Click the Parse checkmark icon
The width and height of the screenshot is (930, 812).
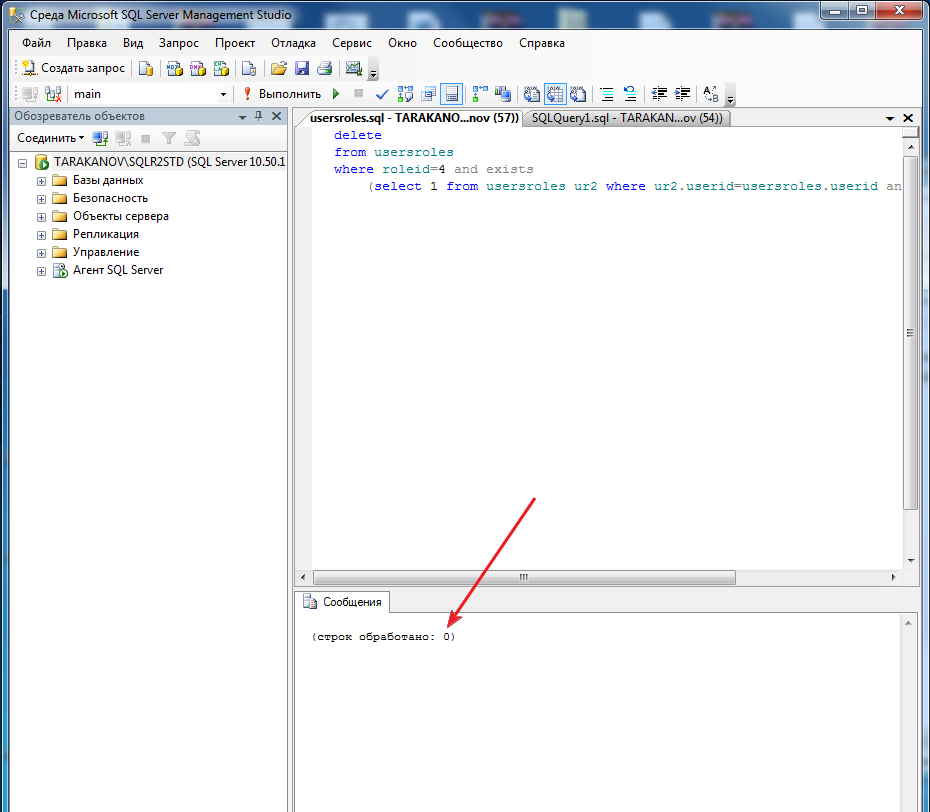click(382, 94)
